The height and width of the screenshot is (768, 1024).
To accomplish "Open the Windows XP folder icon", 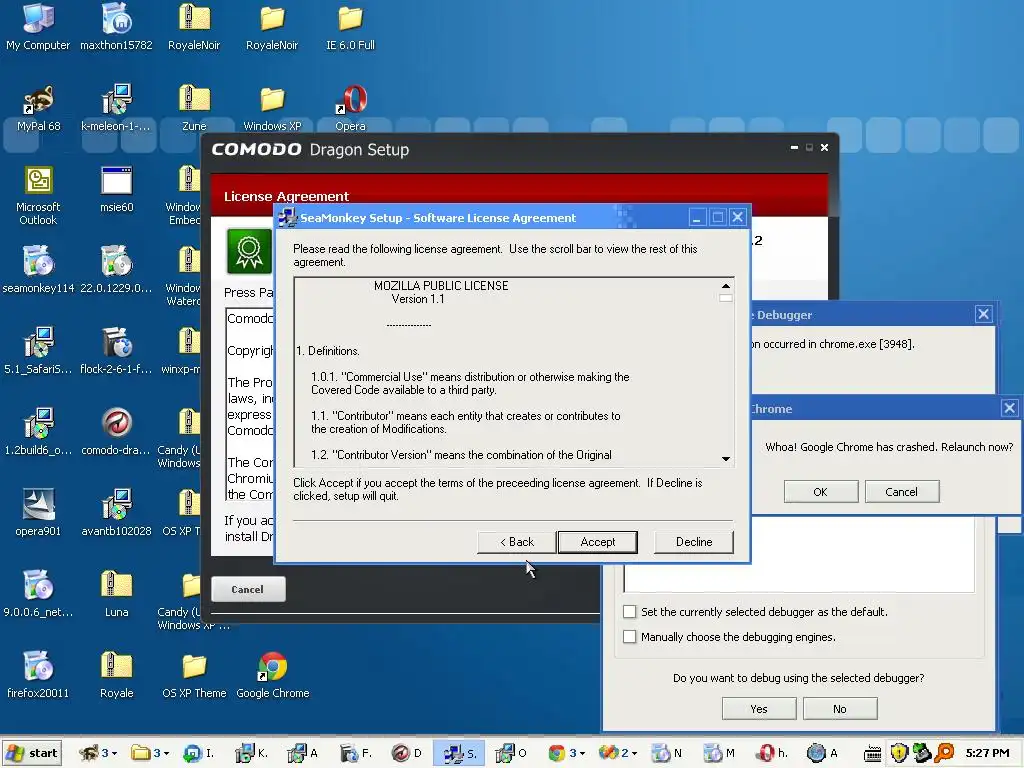I will pos(272,107).
